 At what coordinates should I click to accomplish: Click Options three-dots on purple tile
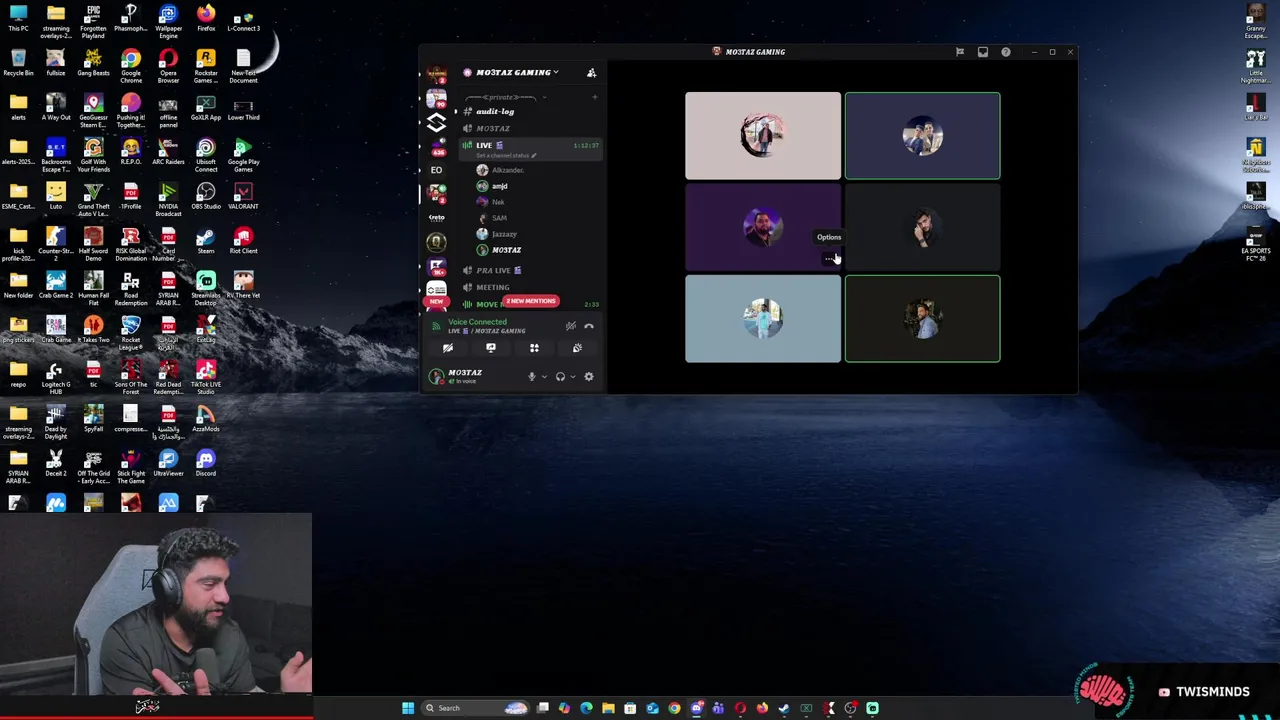click(829, 259)
